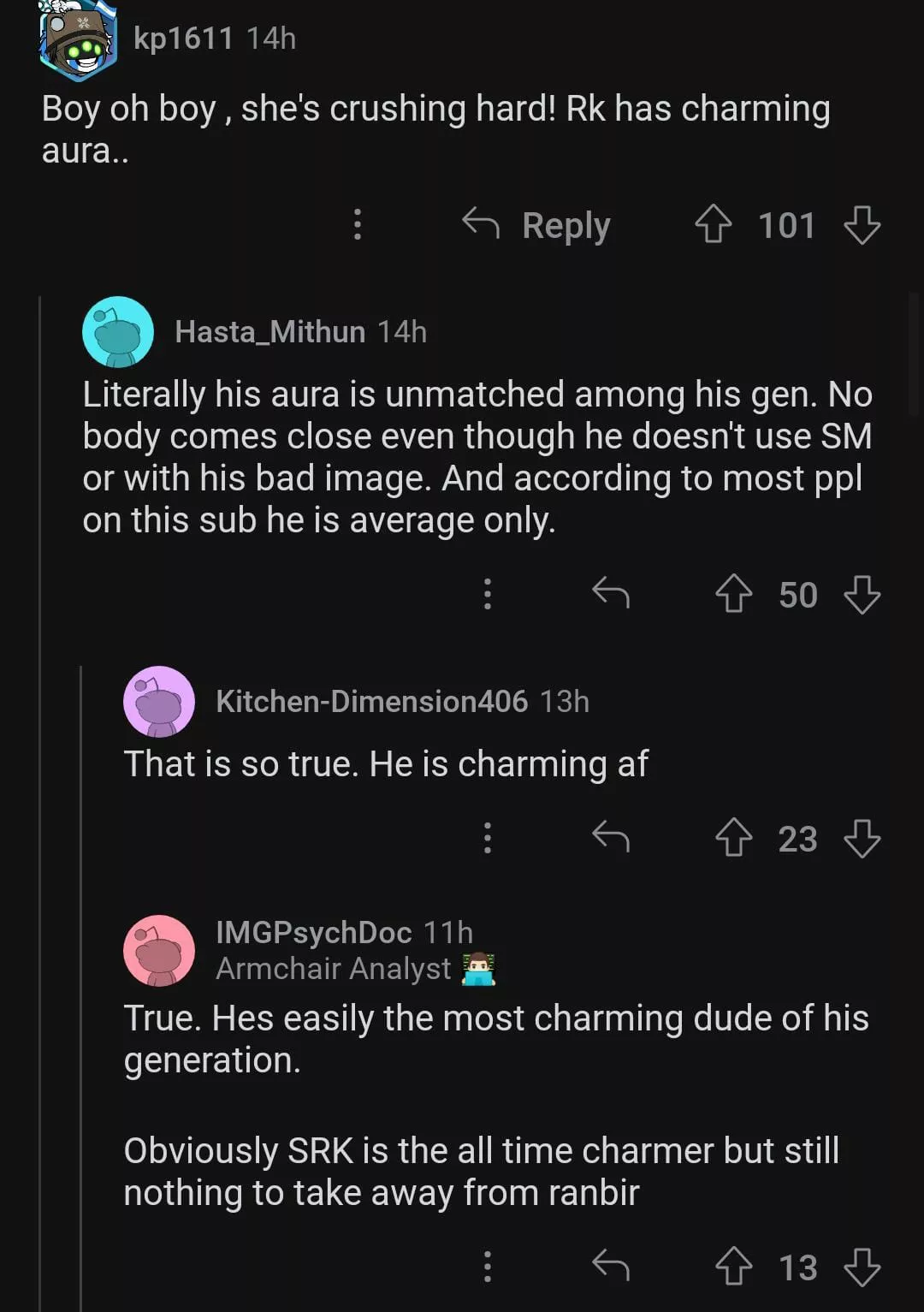Reply to kp1611's comment
924x1312 pixels.
pos(536,225)
